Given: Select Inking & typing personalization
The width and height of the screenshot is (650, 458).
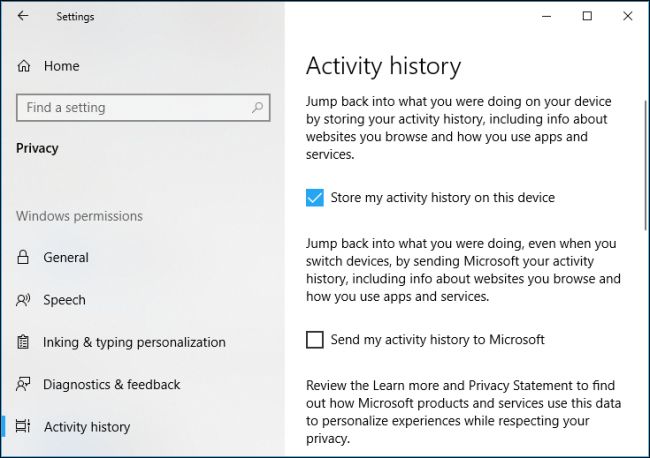Looking at the screenshot, I should pyautogui.click(x=134, y=342).
